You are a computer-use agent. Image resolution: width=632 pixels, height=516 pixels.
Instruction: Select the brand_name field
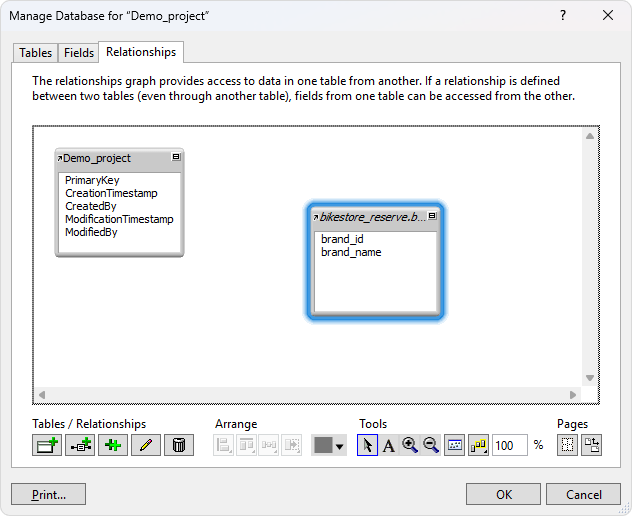(351, 252)
